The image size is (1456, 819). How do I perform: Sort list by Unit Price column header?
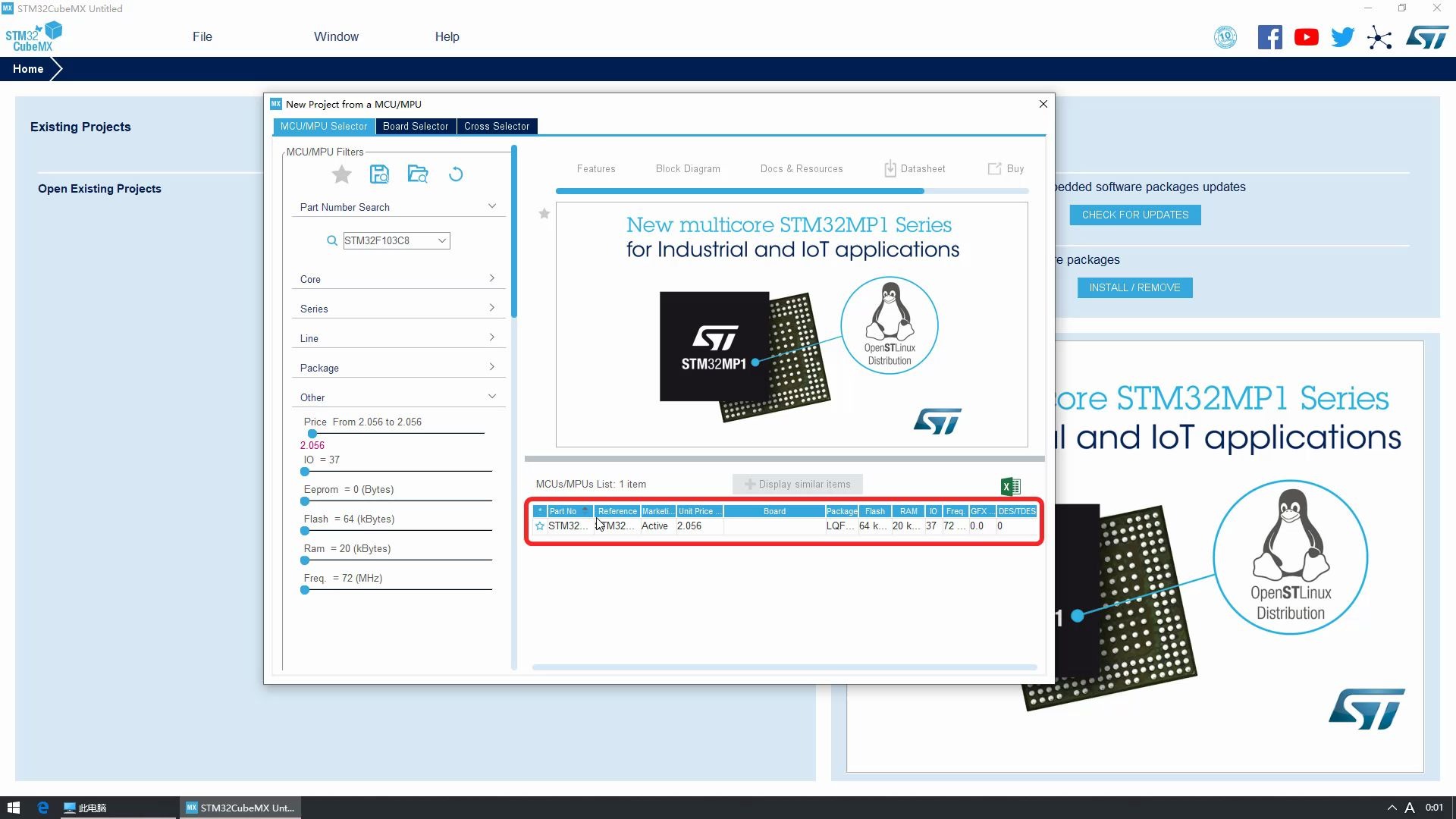pyautogui.click(x=699, y=511)
